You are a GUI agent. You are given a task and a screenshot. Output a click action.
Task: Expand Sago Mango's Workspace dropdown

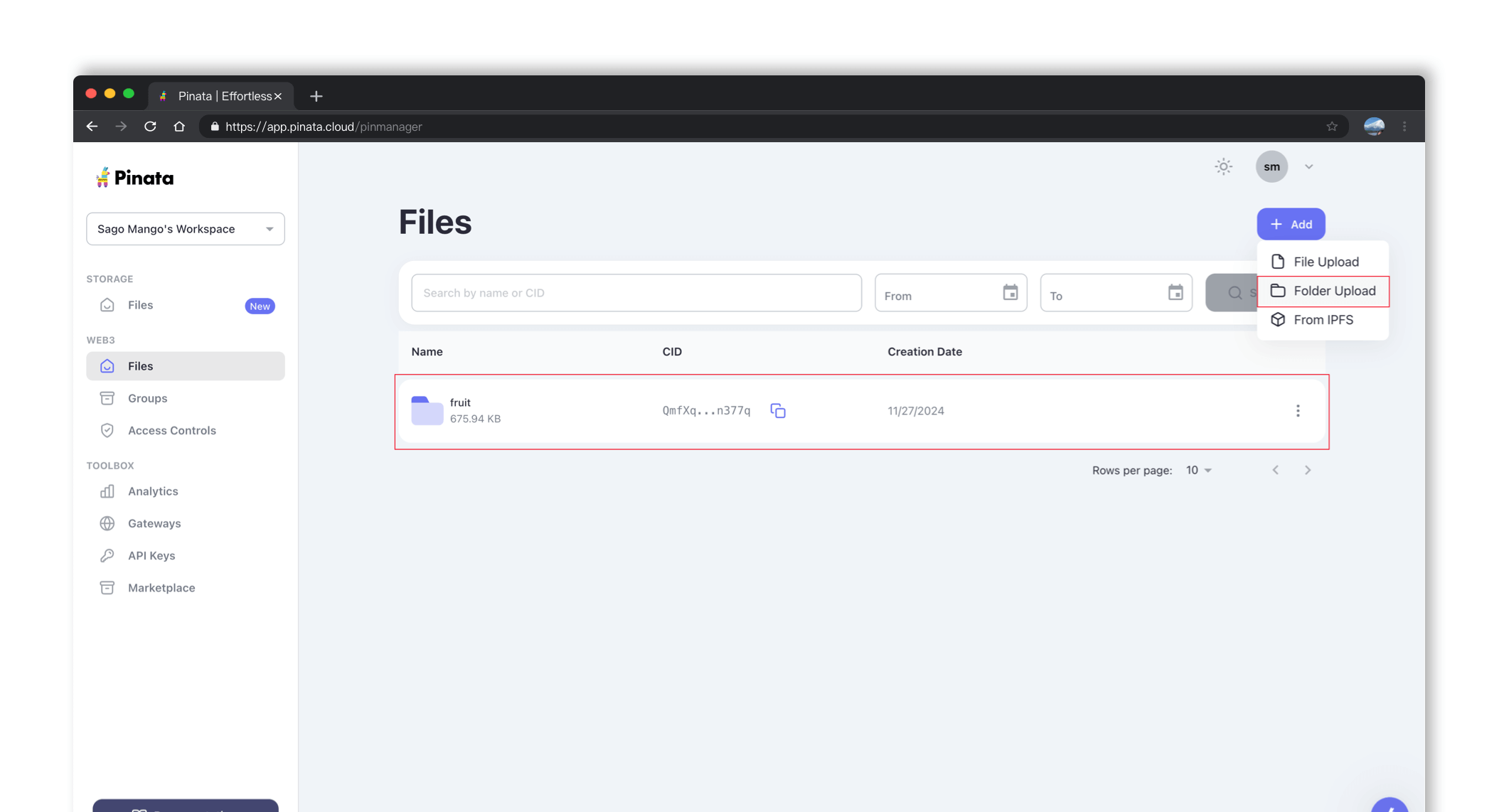click(x=186, y=229)
